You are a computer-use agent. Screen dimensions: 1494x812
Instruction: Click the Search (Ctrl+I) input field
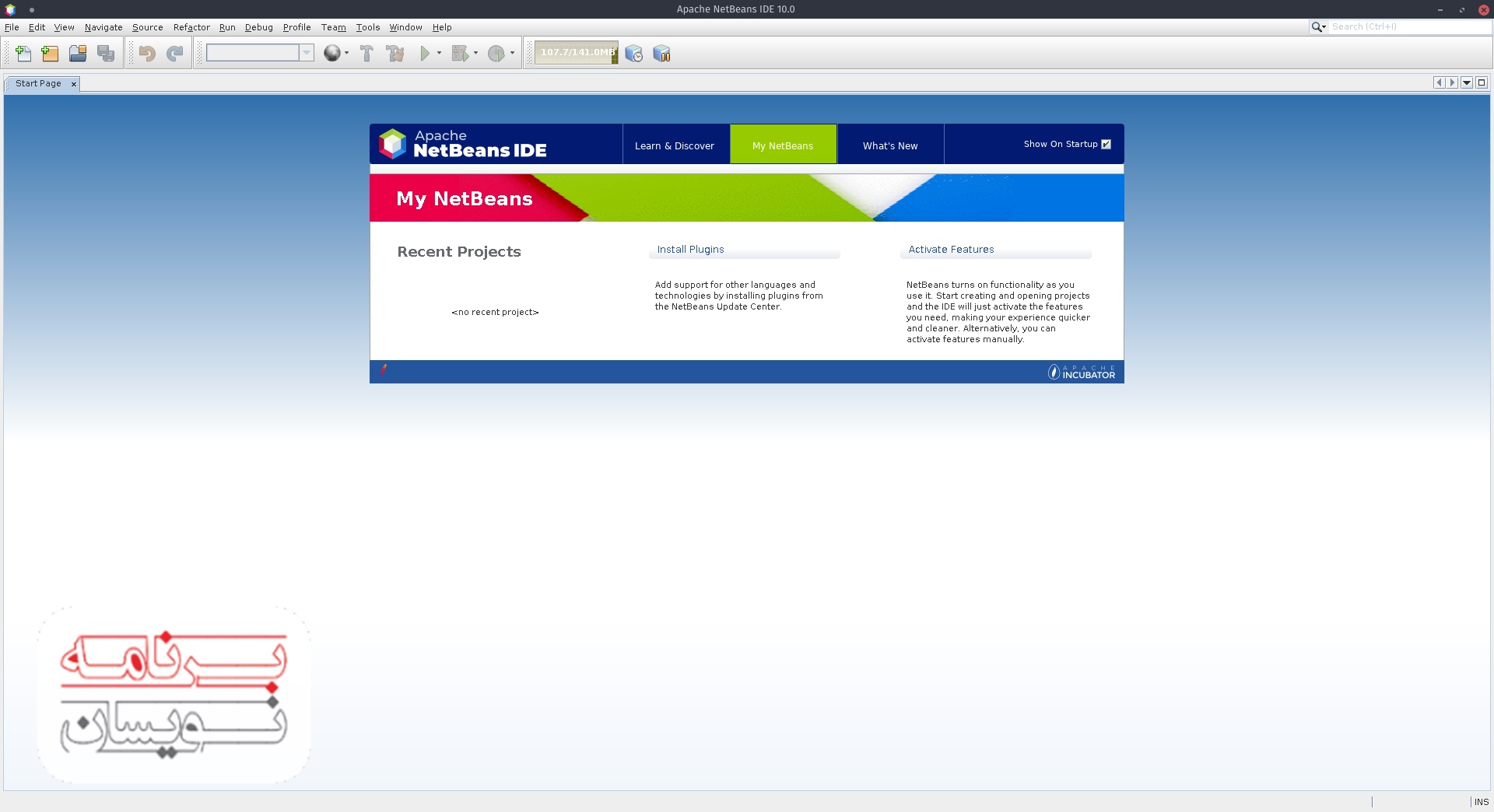point(1411,26)
